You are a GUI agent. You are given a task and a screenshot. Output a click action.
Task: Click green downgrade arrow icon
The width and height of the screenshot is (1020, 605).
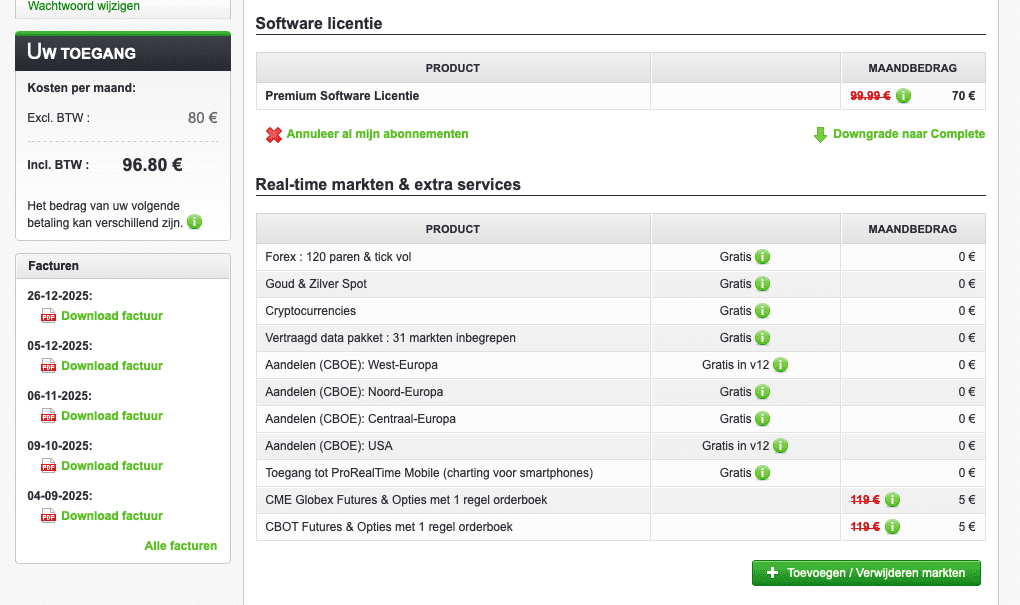(821, 134)
